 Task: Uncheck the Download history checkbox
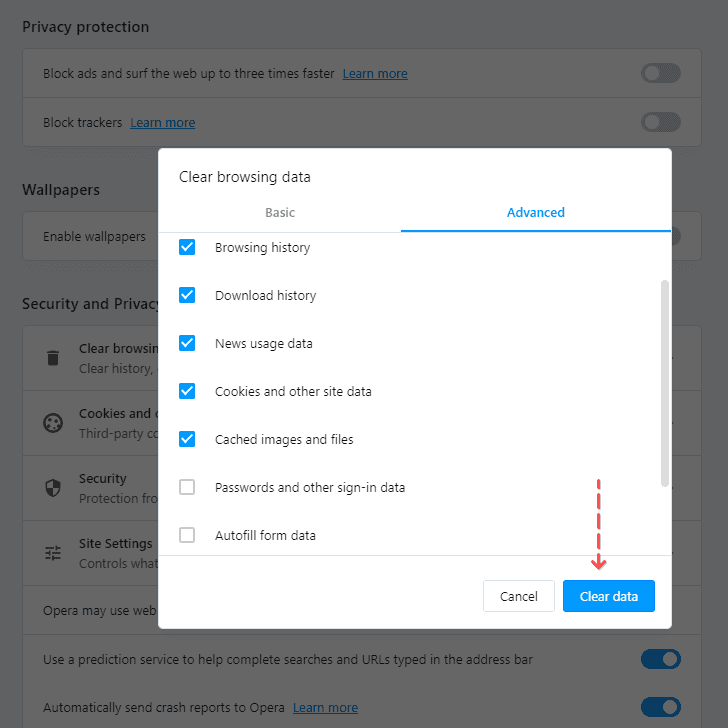(187, 295)
